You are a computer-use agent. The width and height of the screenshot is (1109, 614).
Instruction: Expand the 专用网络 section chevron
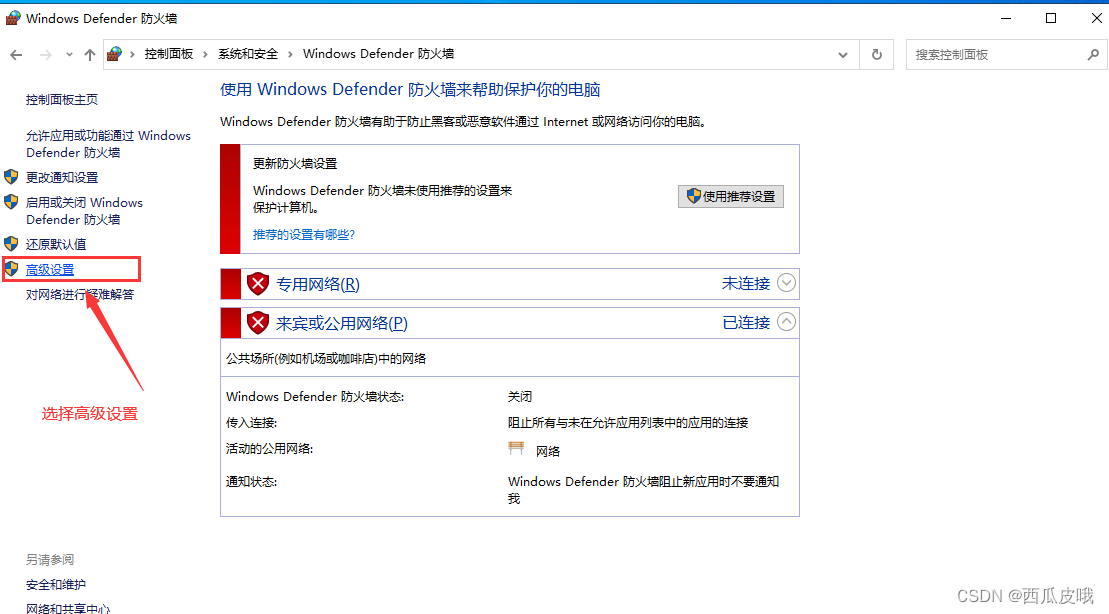pyautogui.click(x=786, y=283)
